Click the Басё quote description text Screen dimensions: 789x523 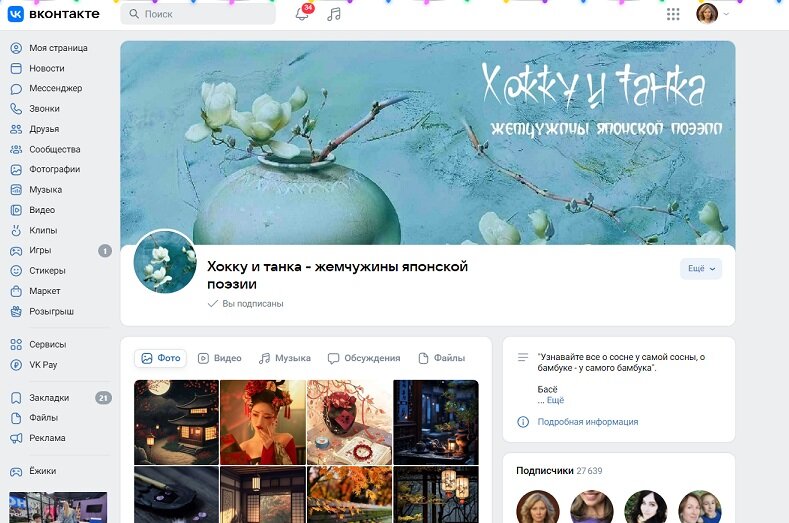coord(621,373)
